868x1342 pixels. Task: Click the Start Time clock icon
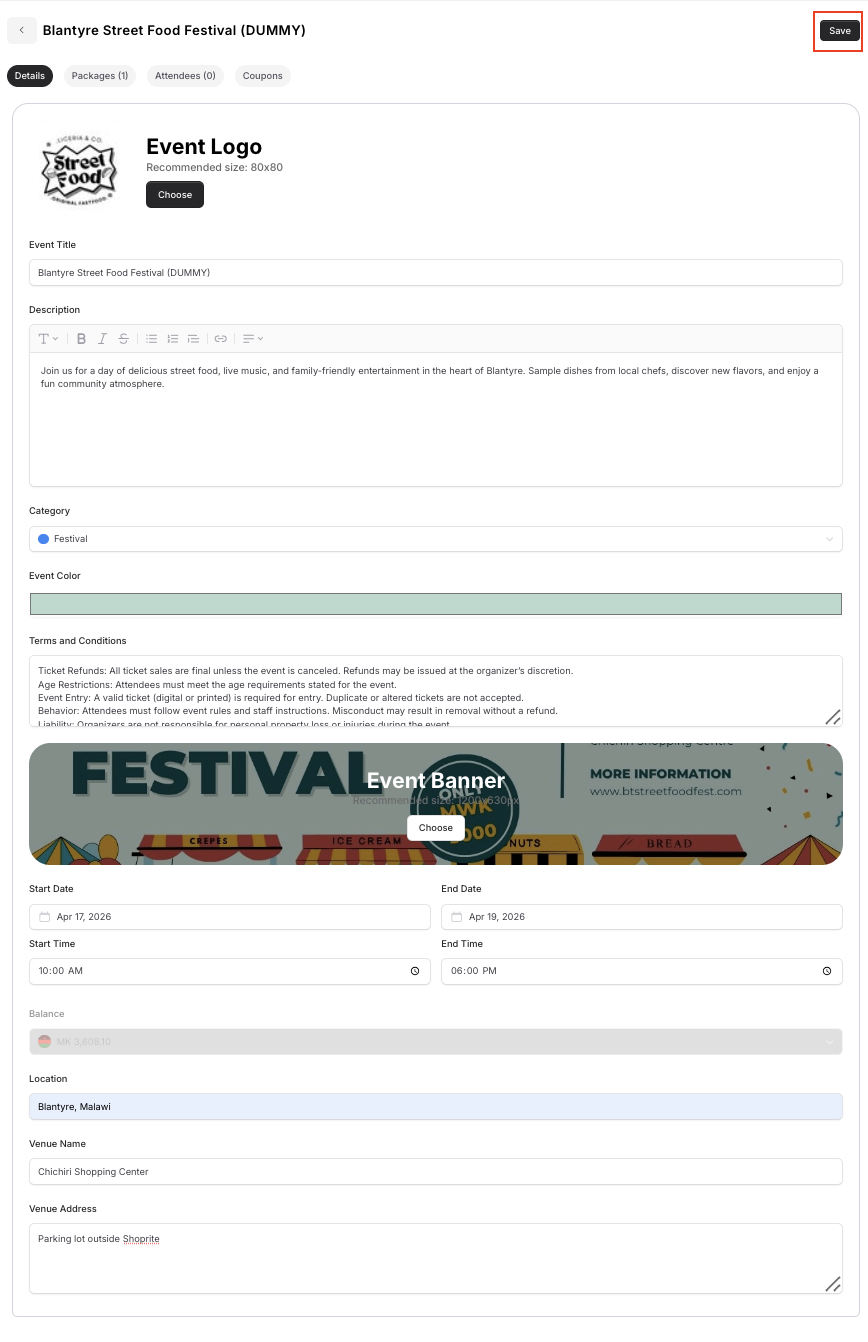(x=415, y=971)
